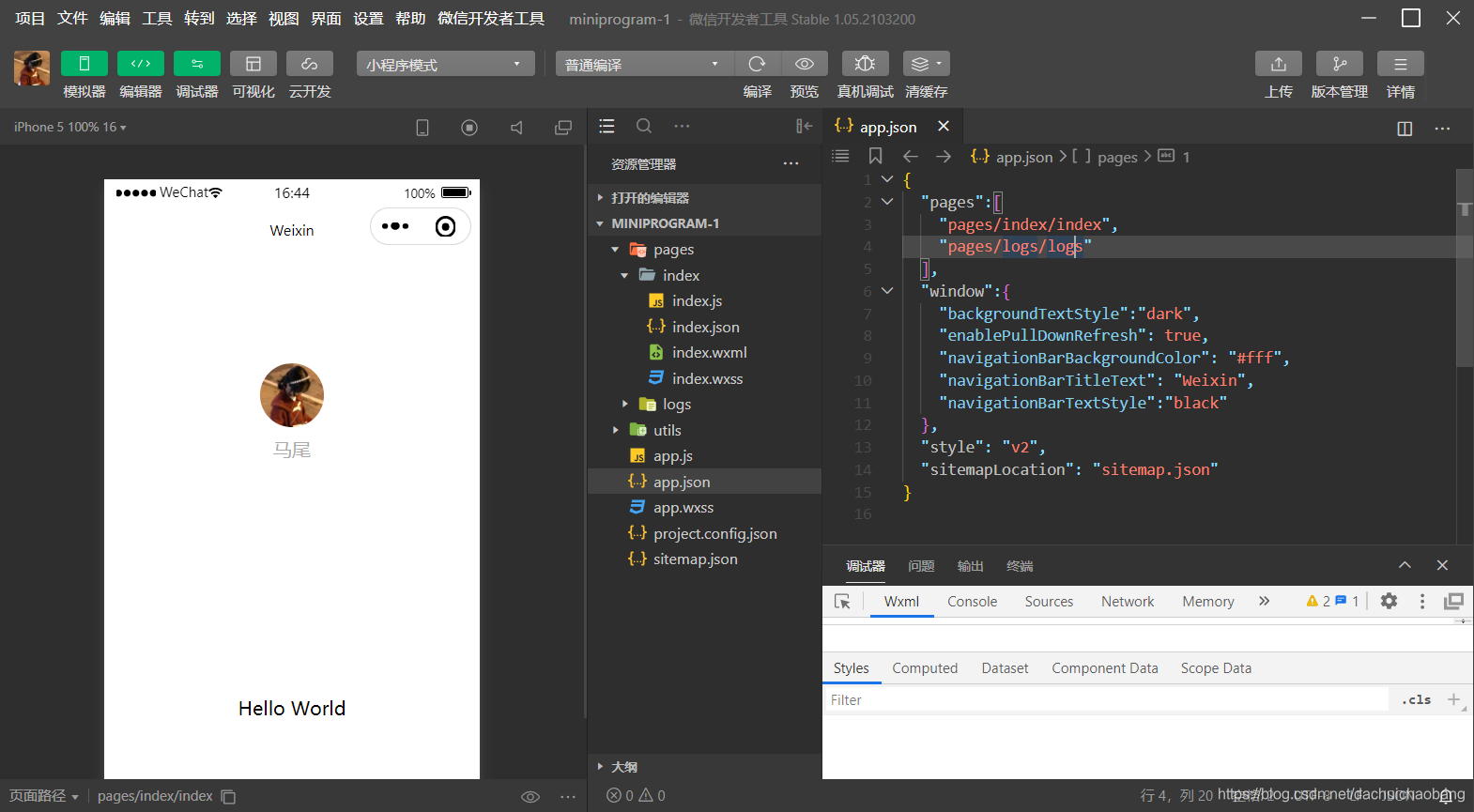This screenshot has width=1474, height=812.
Task: Collapse the sidebar panel icon
Action: 804,126
